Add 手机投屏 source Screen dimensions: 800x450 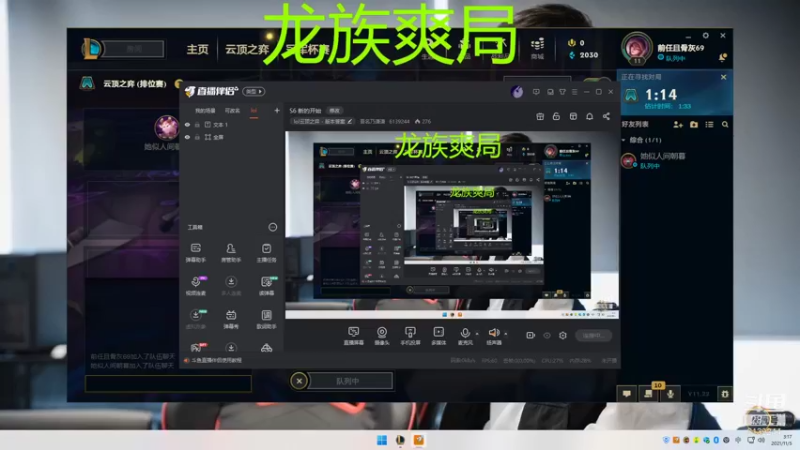410,336
